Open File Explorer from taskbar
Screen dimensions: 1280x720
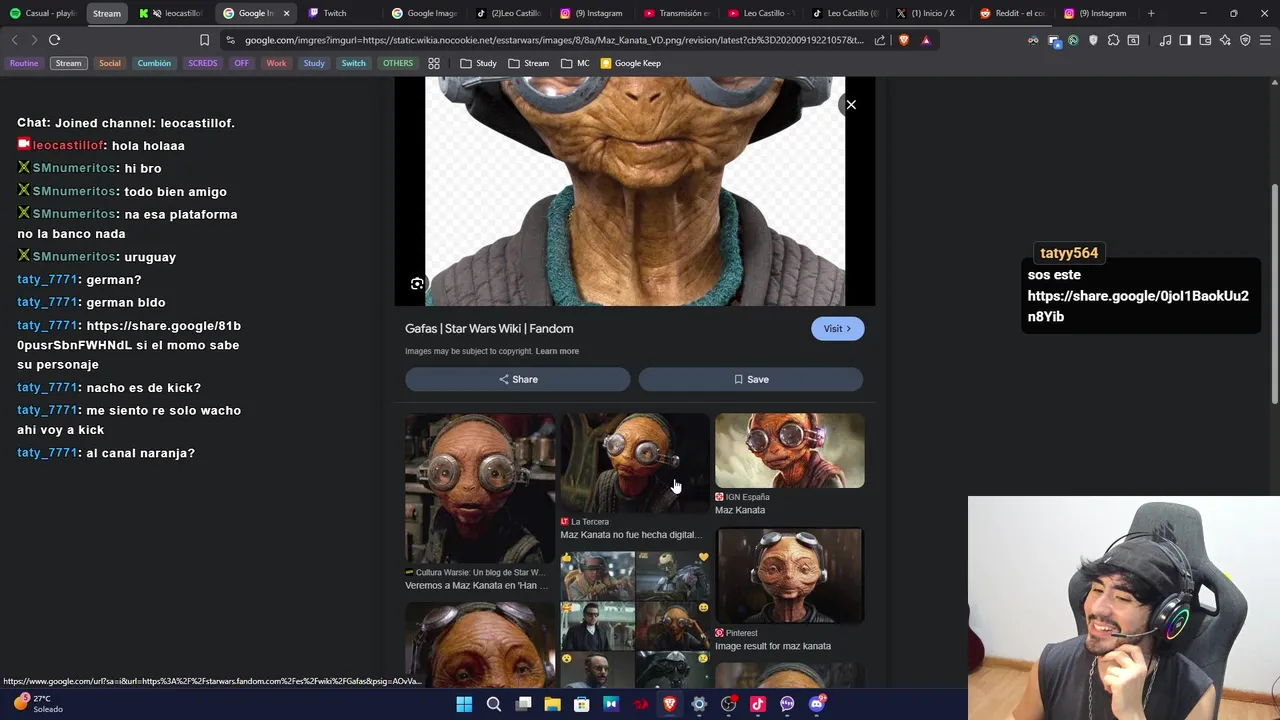tap(552, 704)
